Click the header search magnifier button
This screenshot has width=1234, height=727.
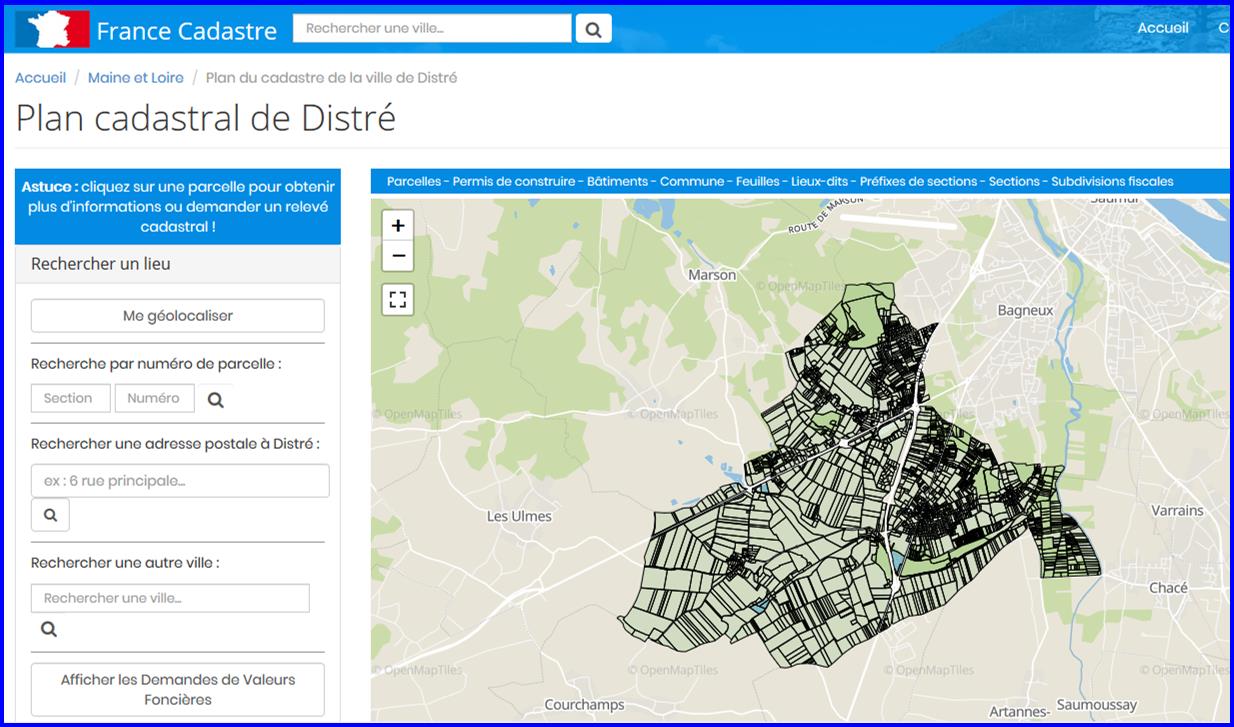click(x=593, y=29)
